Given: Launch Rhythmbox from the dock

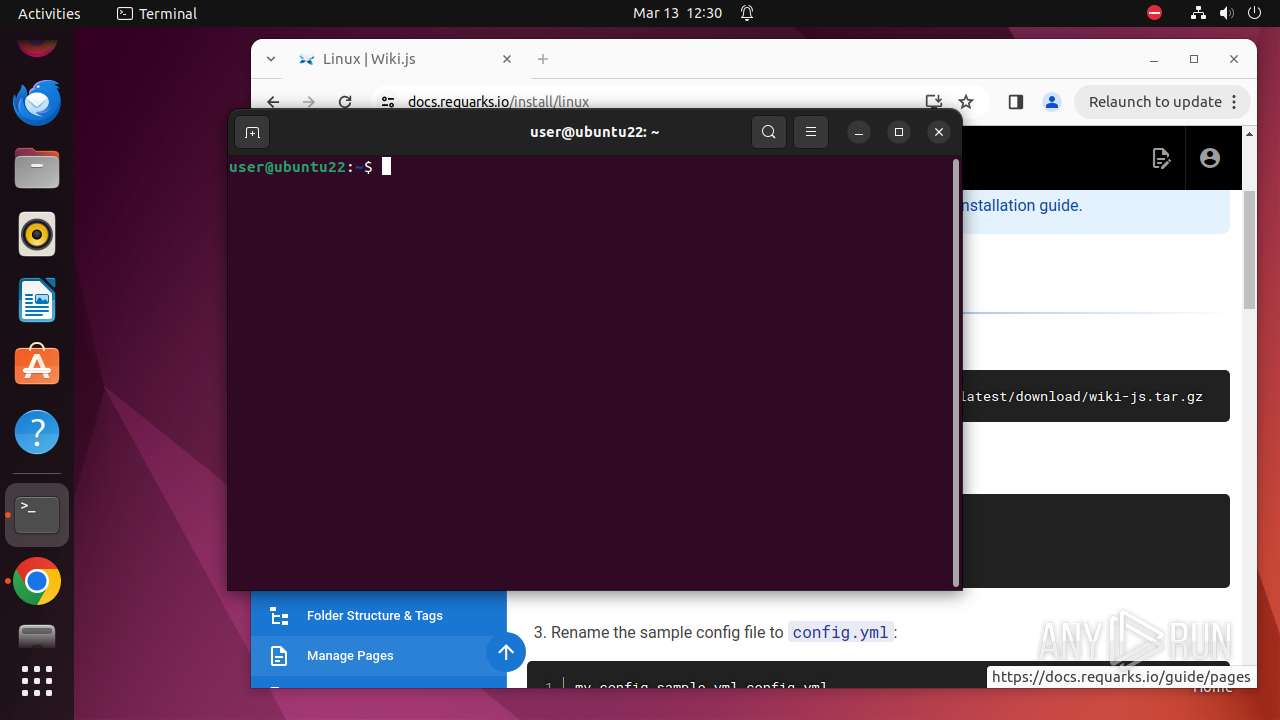Looking at the screenshot, I should click(37, 234).
